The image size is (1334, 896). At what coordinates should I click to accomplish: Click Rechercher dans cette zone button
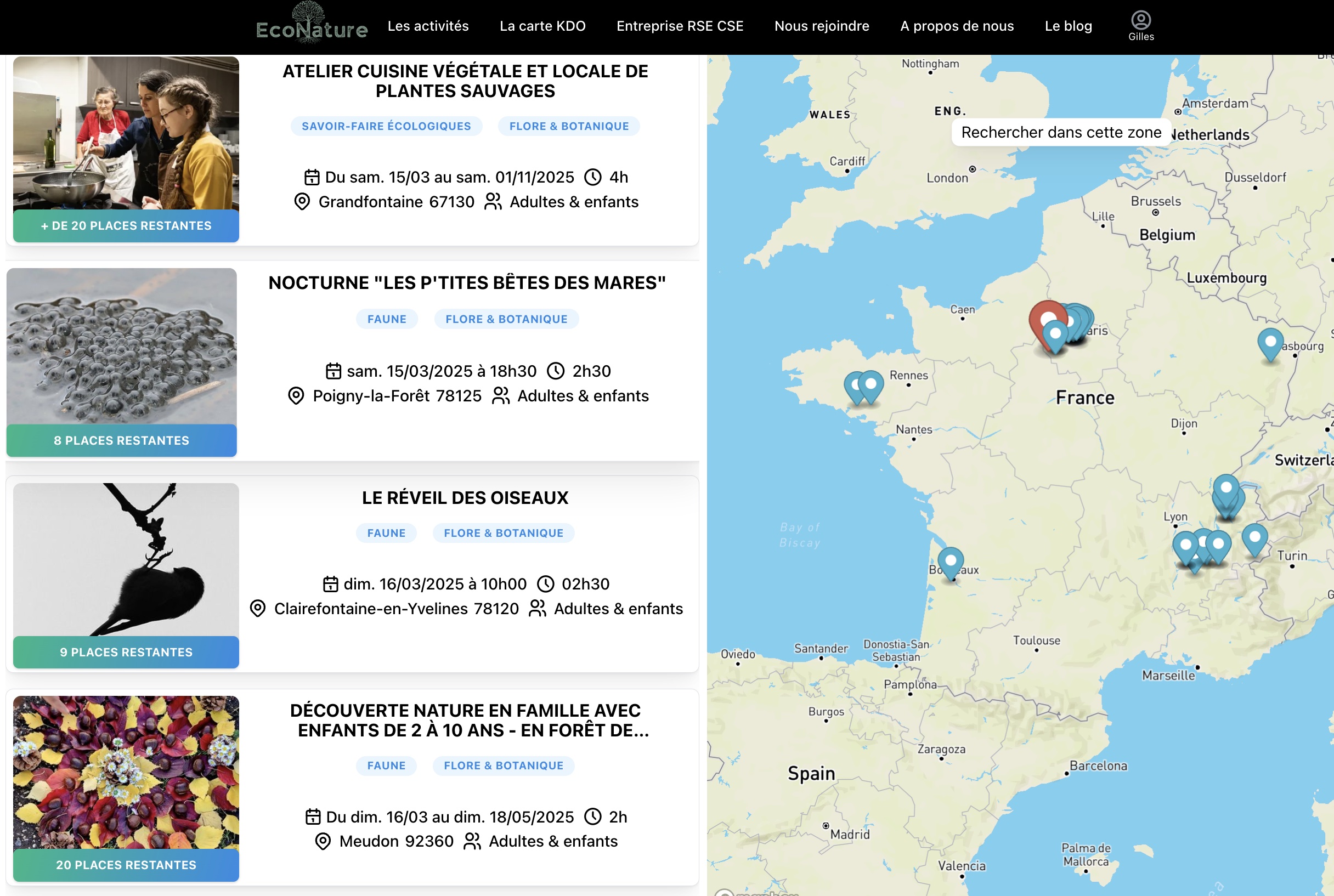coord(1061,133)
